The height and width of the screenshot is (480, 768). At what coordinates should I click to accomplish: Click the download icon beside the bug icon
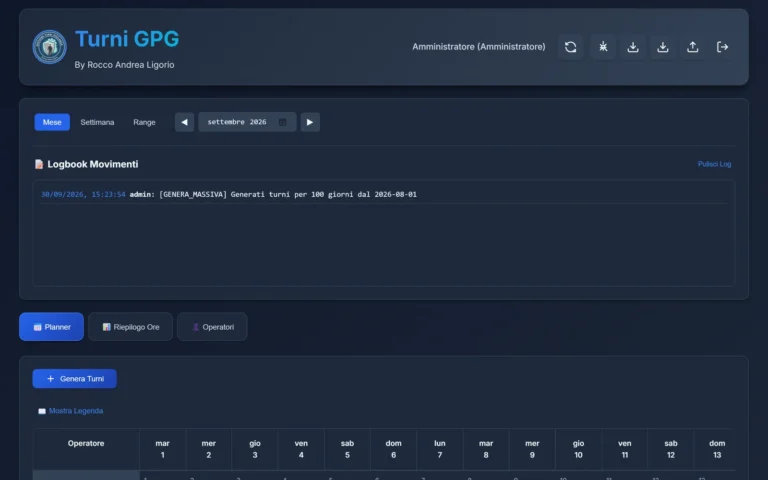(633, 47)
